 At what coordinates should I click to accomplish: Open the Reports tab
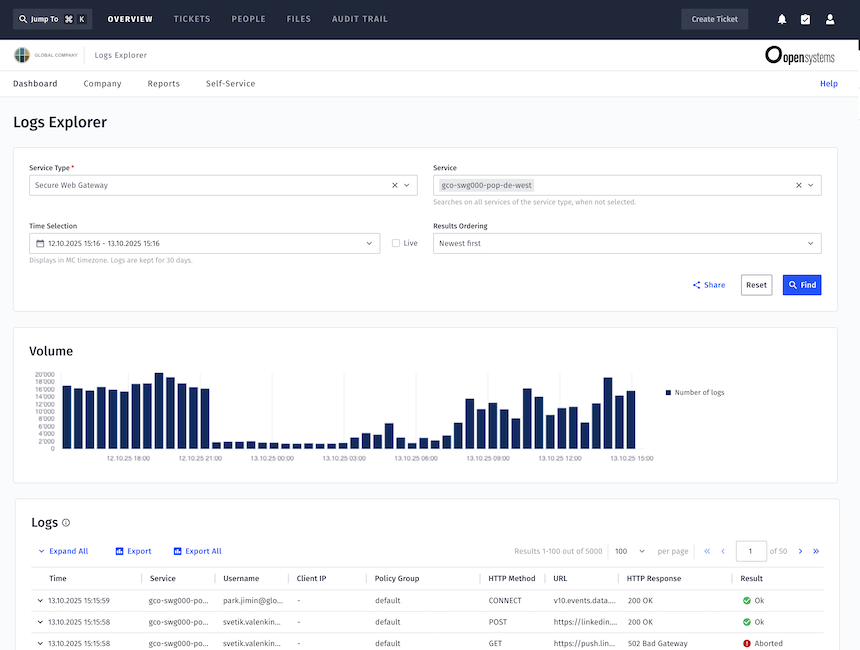click(x=163, y=84)
